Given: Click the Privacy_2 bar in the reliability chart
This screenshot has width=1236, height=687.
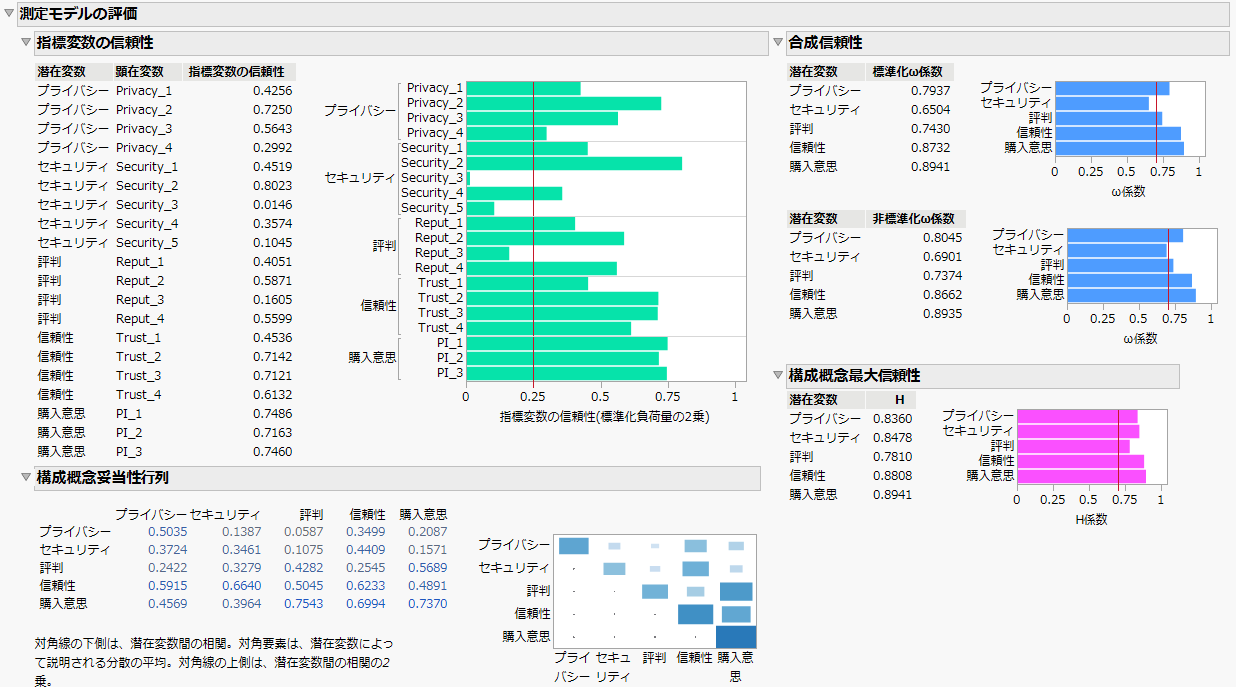Looking at the screenshot, I should (x=563, y=103).
